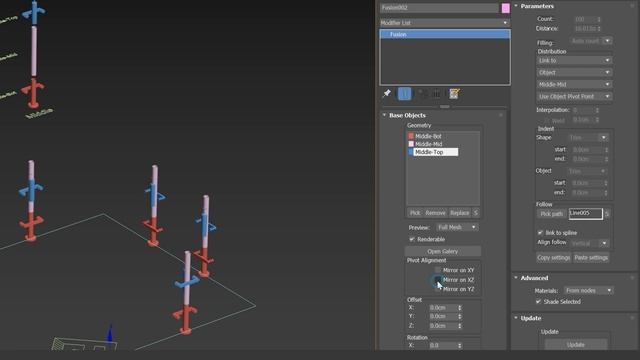The width and height of the screenshot is (640, 360).
Task: Open the Middle-Mid dropdown in Parameters
Action: [x=574, y=84]
